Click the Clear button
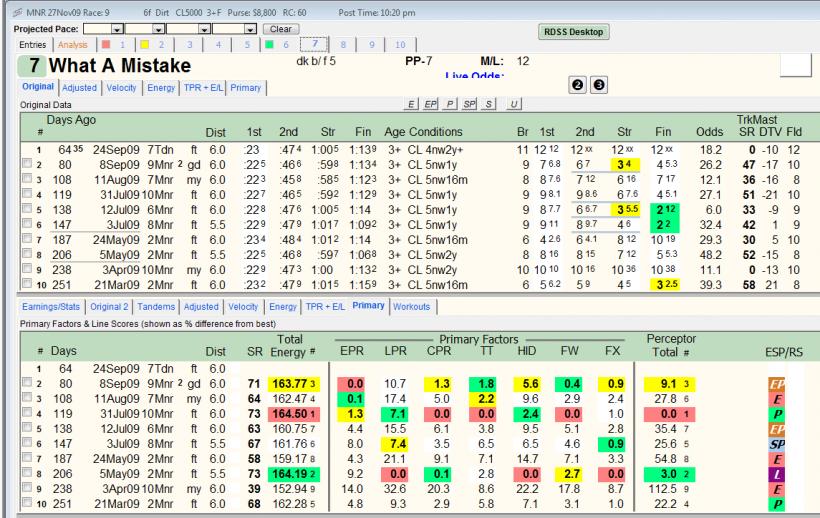Image resolution: width=820 pixels, height=518 pixels. [x=281, y=29]
